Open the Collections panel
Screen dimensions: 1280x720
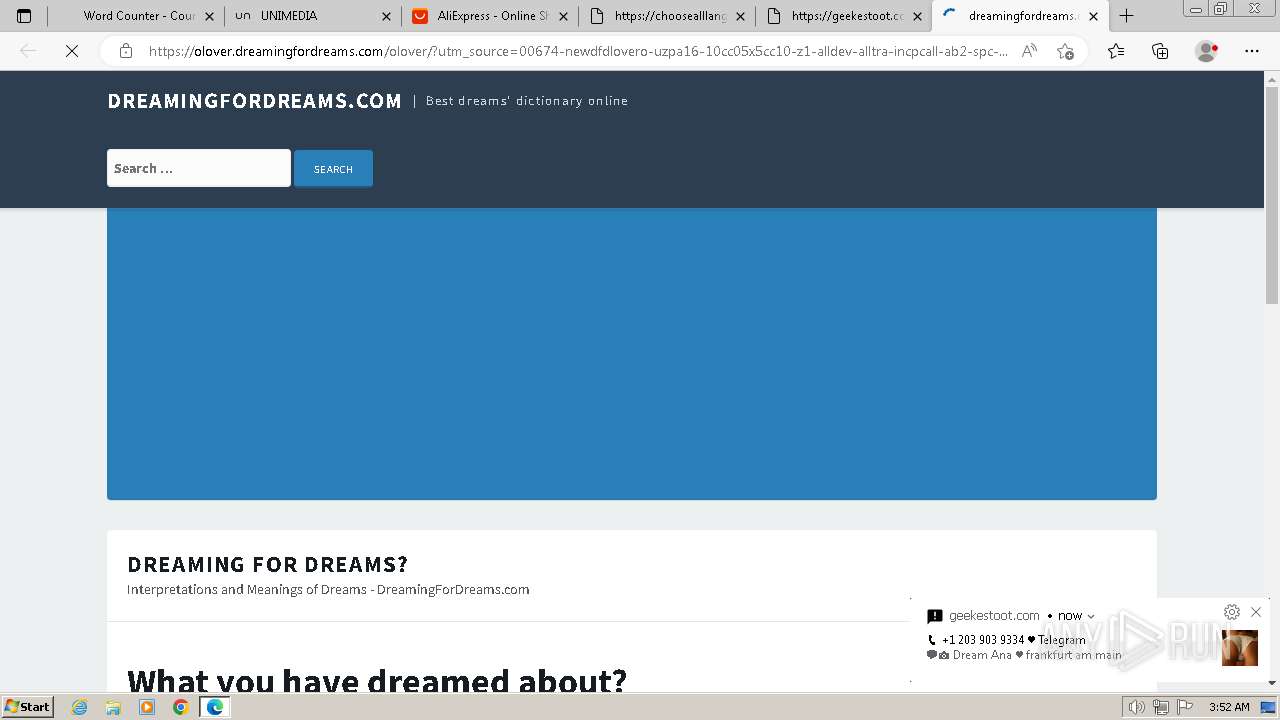(x=1160, y=51)
